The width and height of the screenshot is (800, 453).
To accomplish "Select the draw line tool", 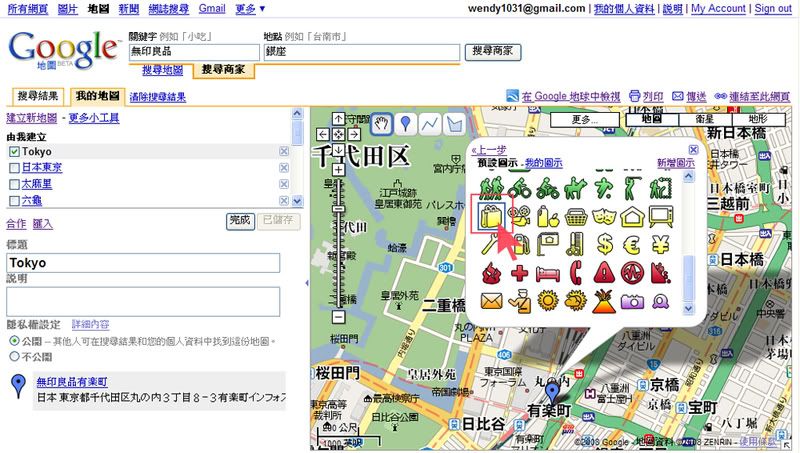I will 430,124.
